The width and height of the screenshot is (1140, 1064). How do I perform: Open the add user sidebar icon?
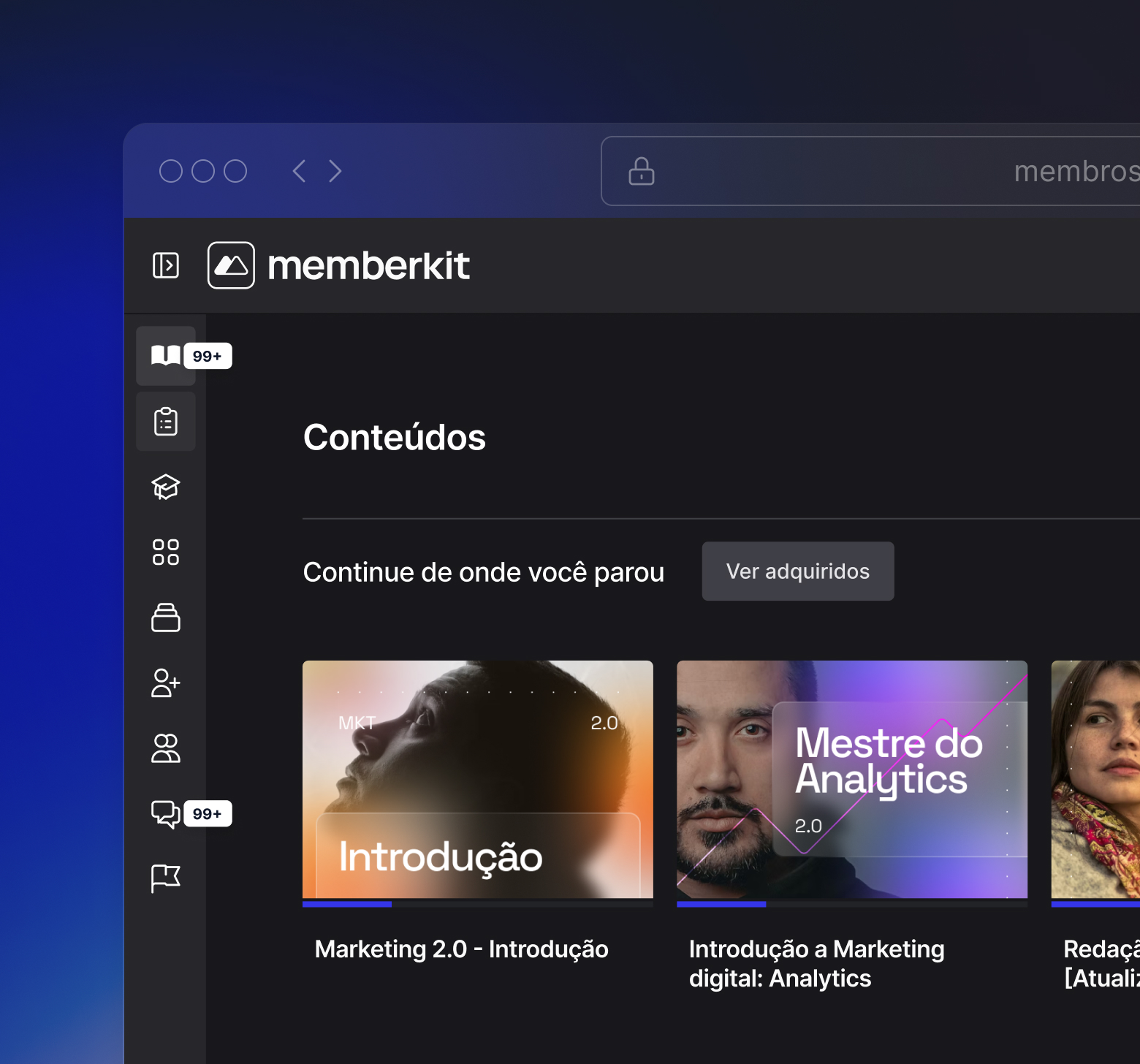(x=166, y=683)
